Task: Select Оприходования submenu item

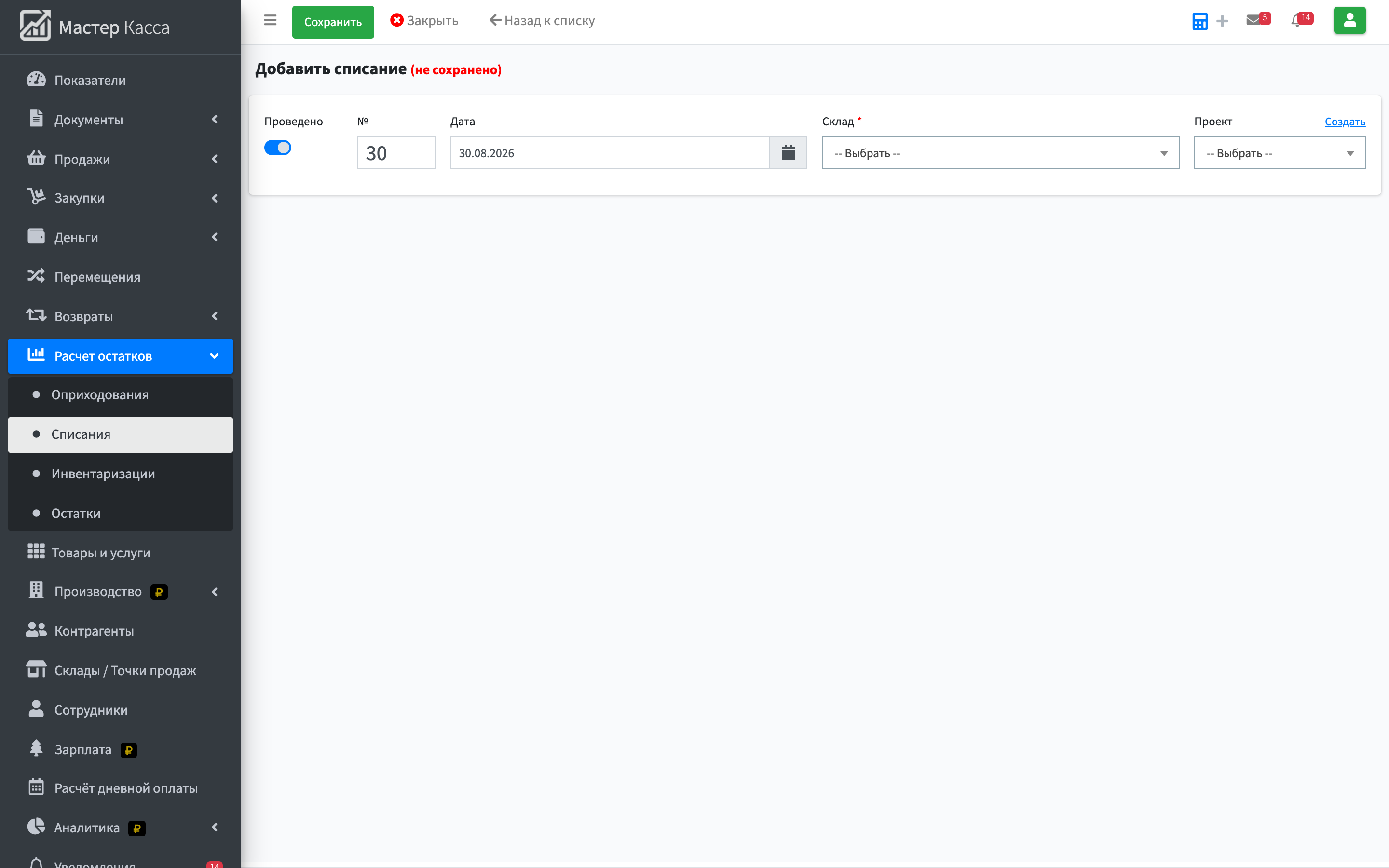Action: click(121, 395)
